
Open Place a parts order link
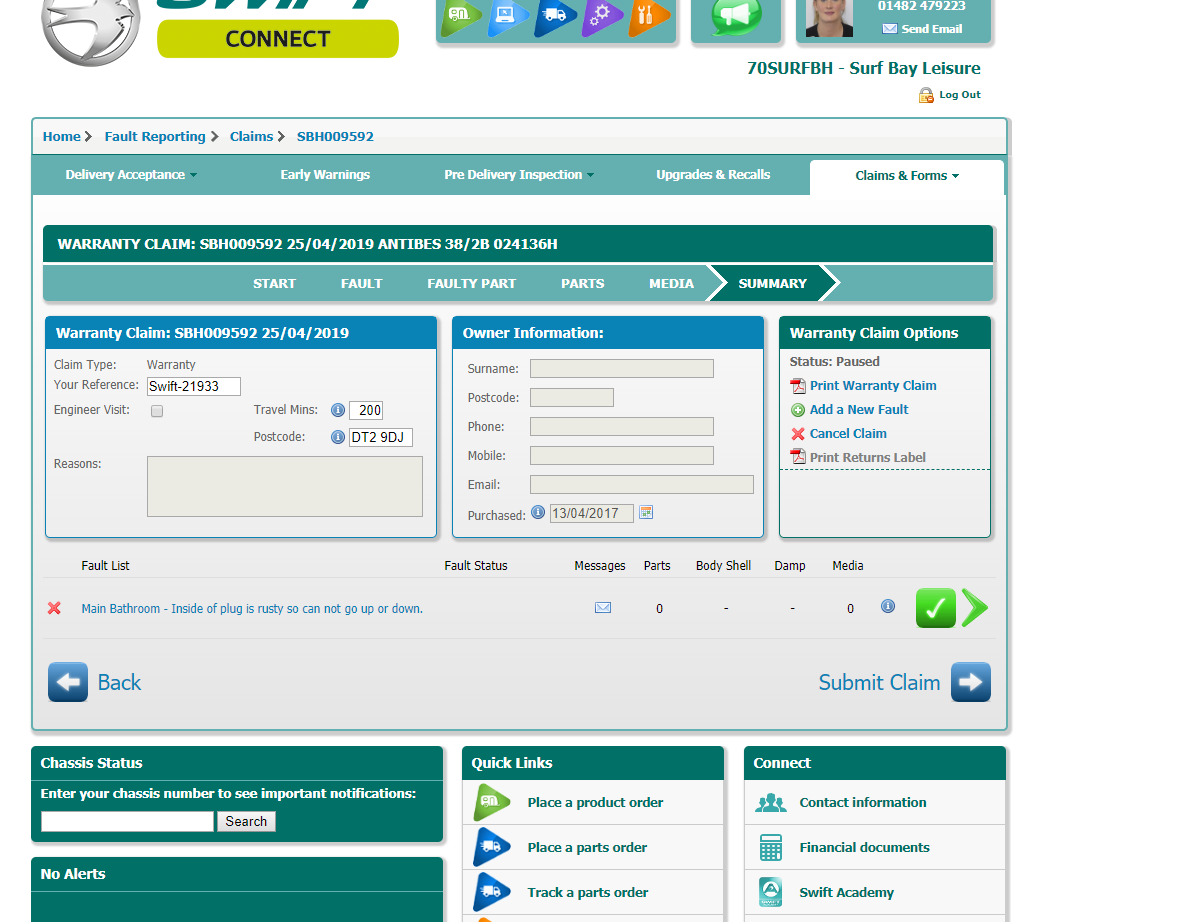(x=587, y=848)
